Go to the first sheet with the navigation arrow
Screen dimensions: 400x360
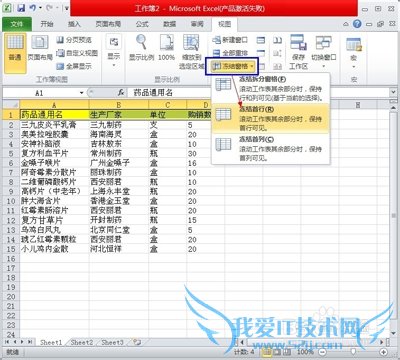click(x=7, y=342)
